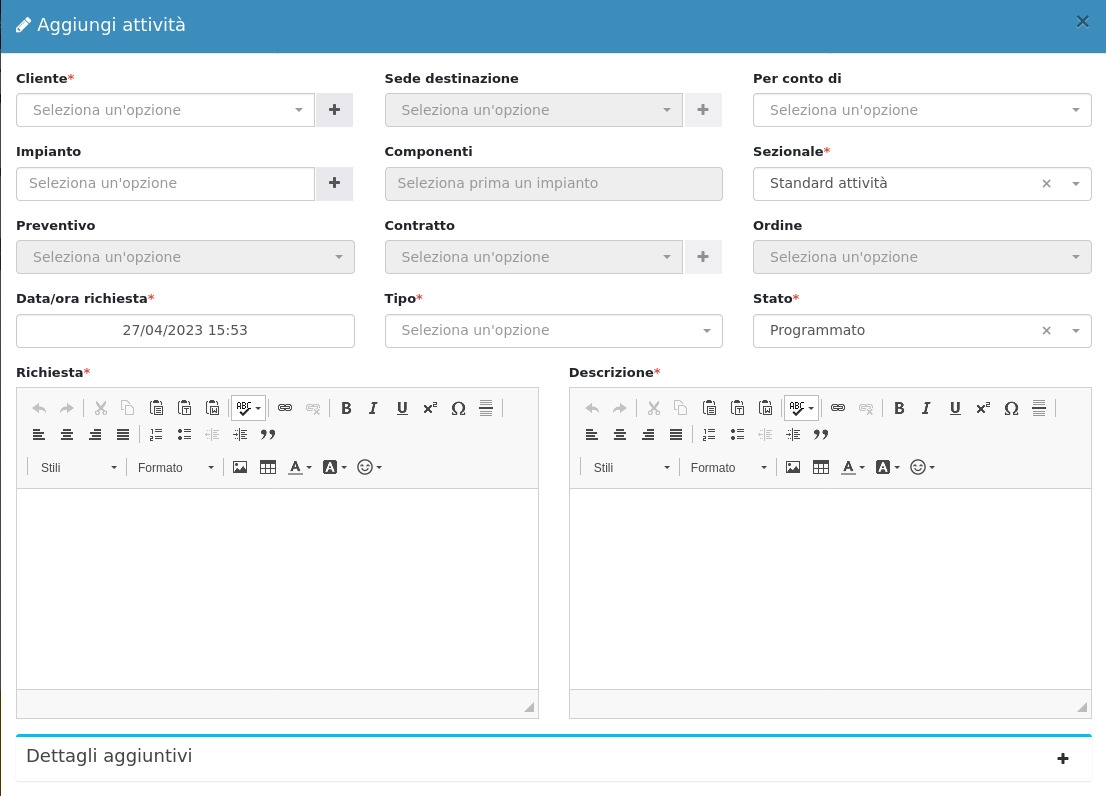
Task: Expand the Dettagli aggiuntivi section
Action: pyautogui.click(x=1062, y=759)
